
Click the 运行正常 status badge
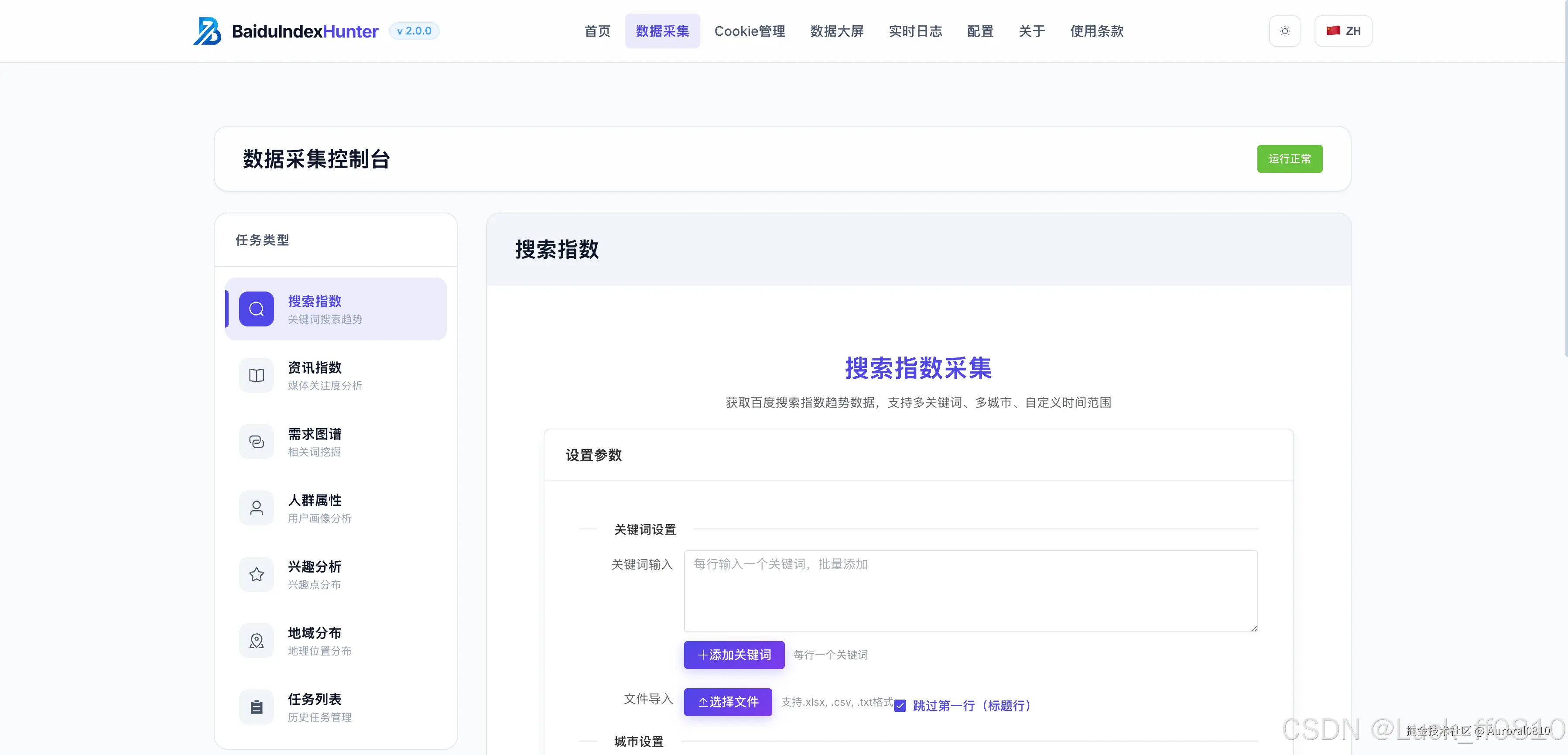click(x=1290, y=159)
